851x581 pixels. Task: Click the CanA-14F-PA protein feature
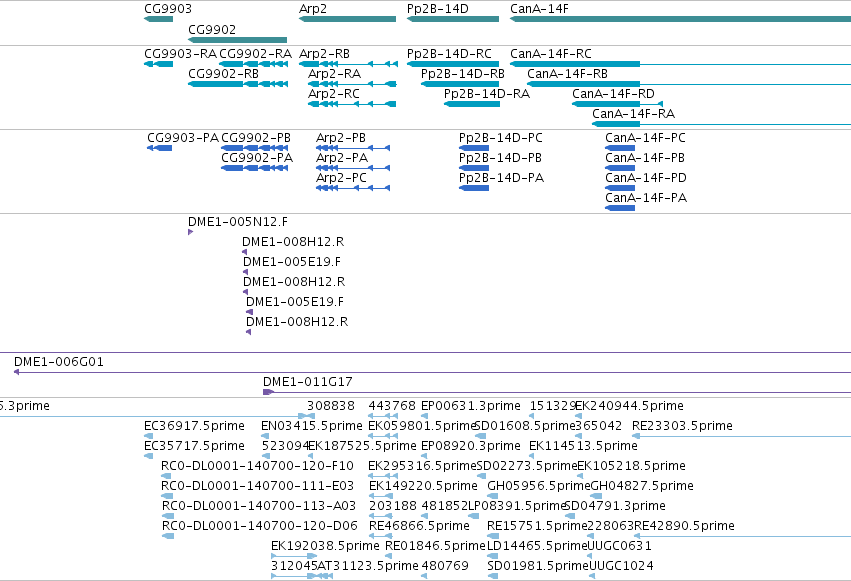click(620, 208)
